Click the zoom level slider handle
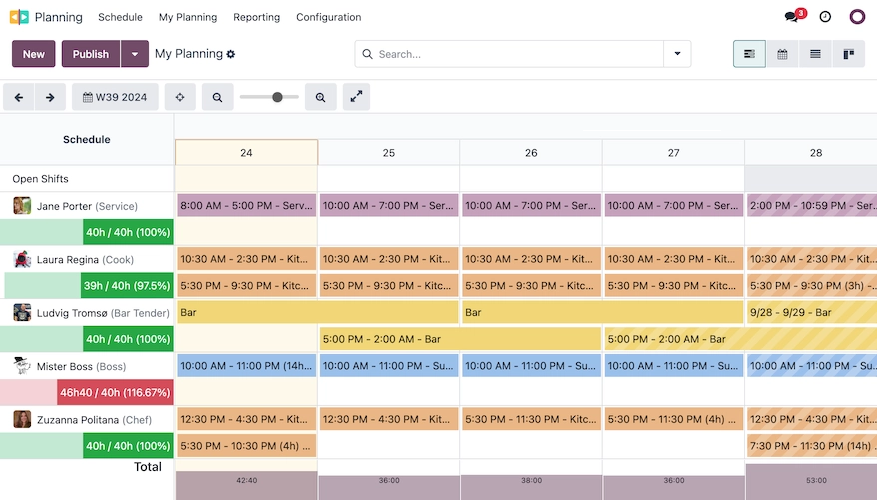 277,97
